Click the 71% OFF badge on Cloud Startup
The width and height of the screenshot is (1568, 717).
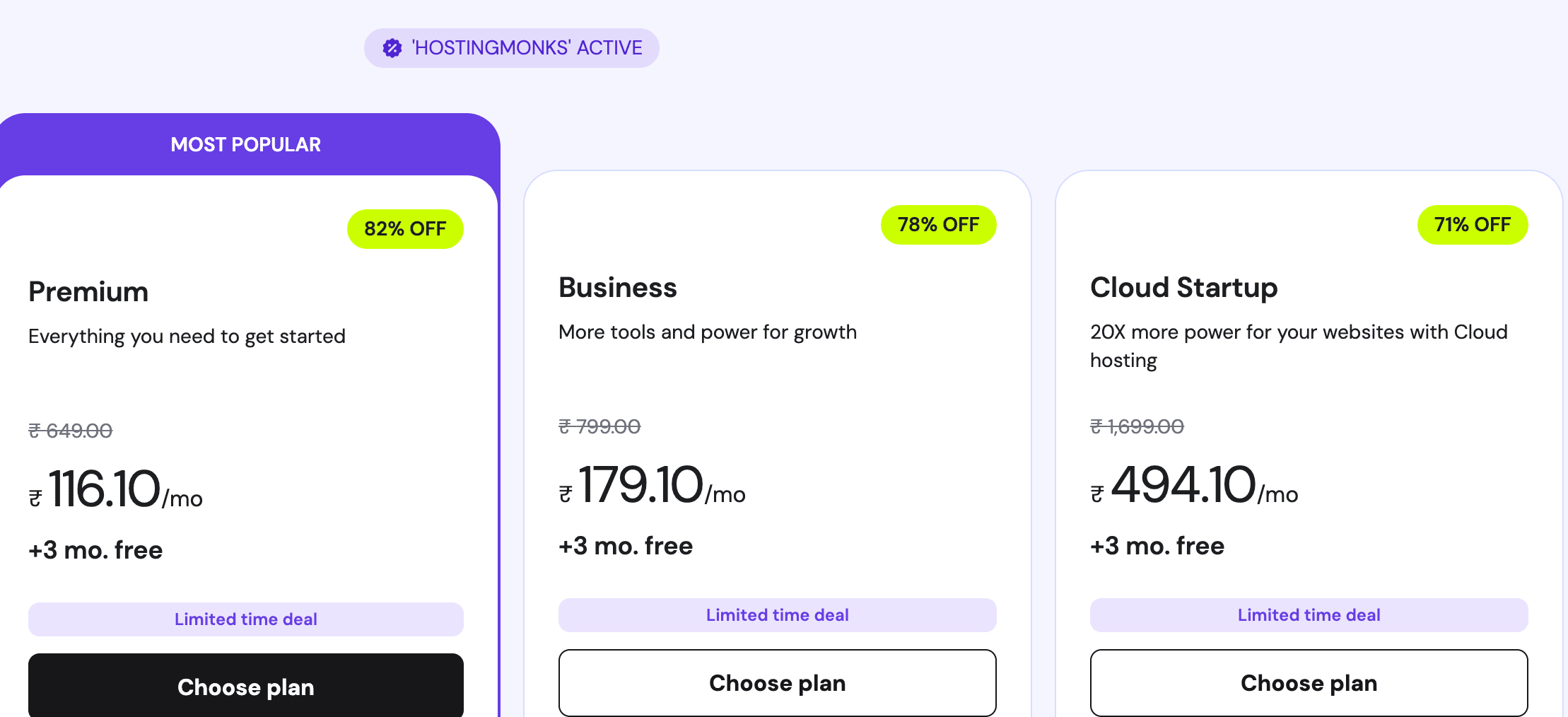click(1473, 224)
